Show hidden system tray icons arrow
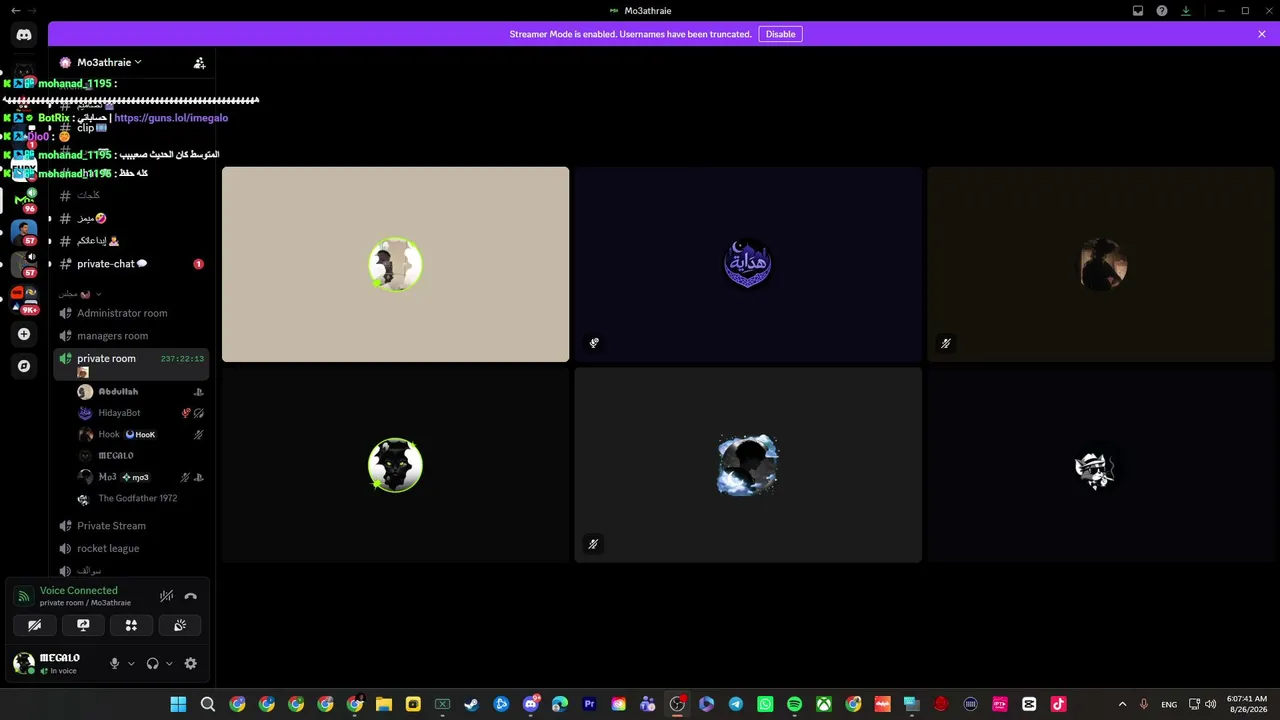 pos(1122,704)
